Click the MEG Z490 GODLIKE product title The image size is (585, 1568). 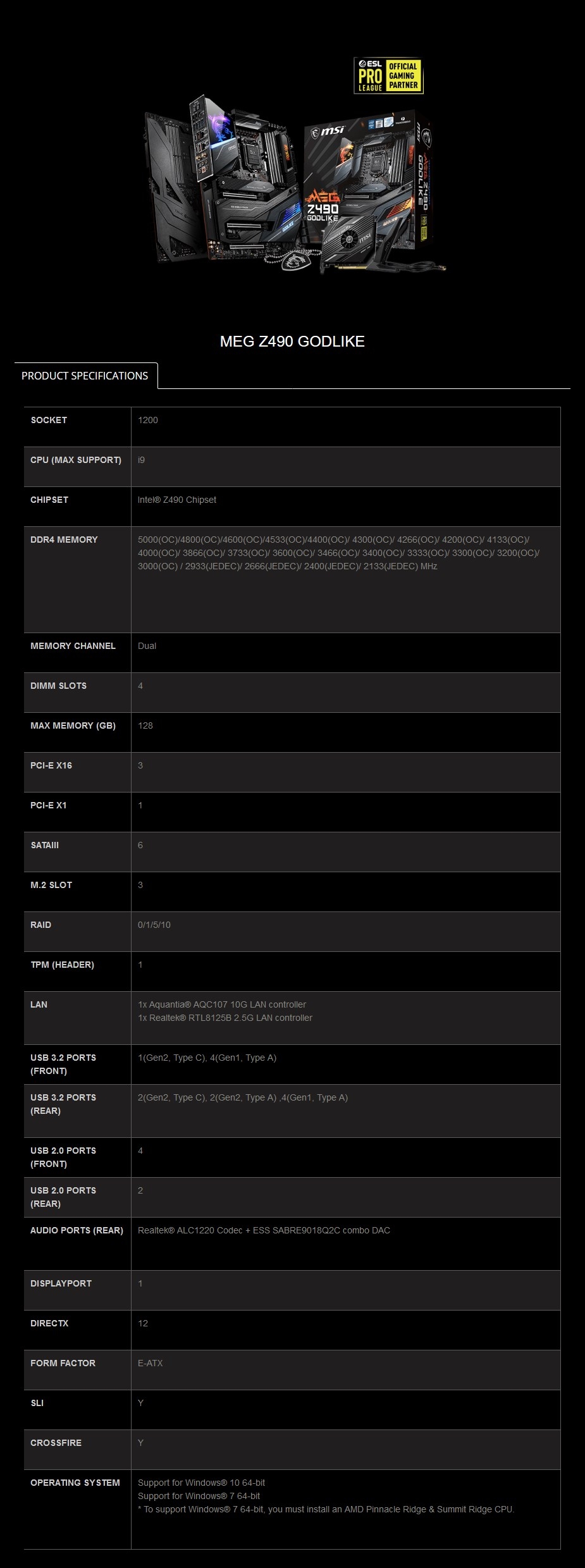tap(292, 342)
